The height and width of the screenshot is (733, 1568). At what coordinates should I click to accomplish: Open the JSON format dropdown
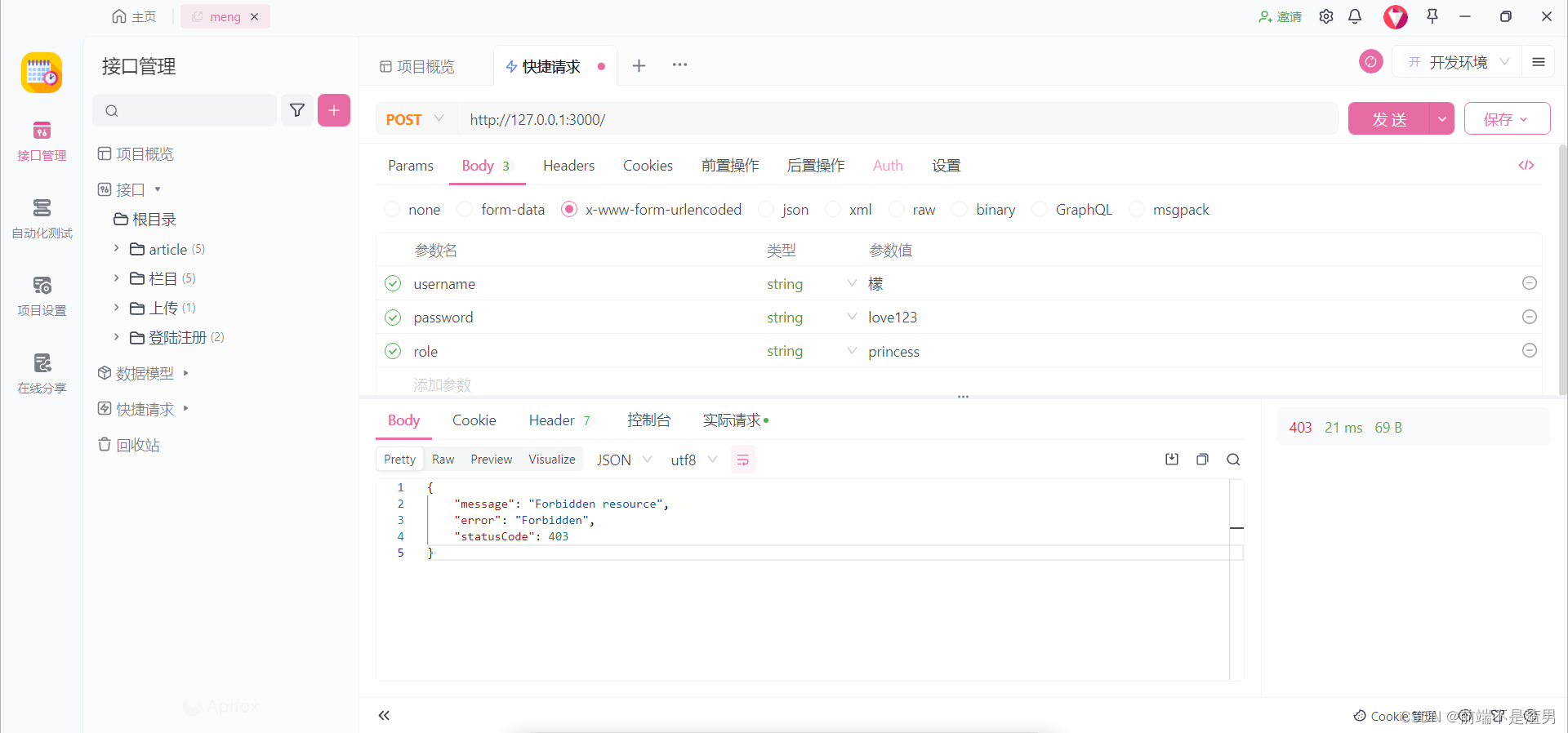click(x=624, y=460)
